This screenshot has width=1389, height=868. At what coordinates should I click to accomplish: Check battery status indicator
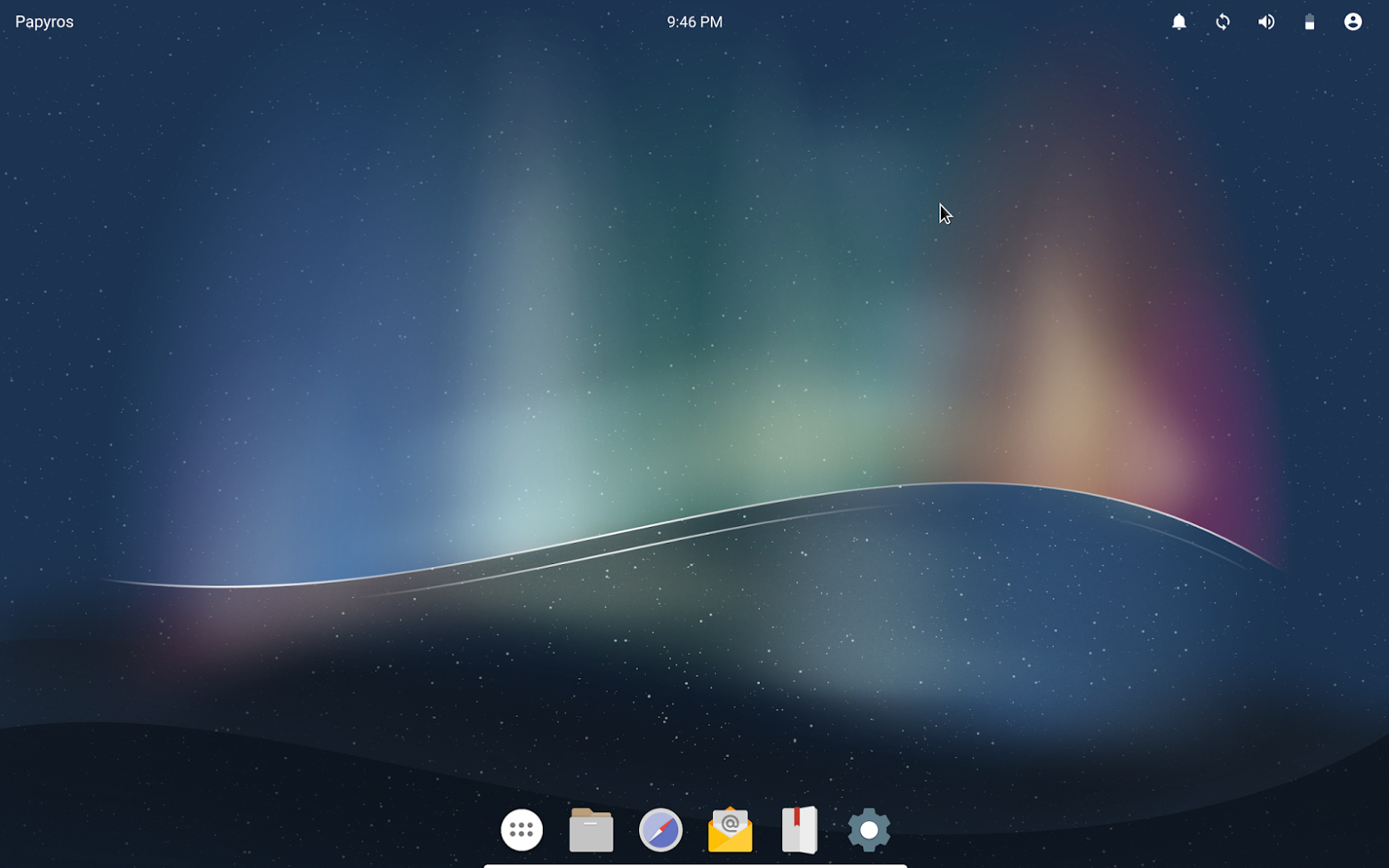1309,22
